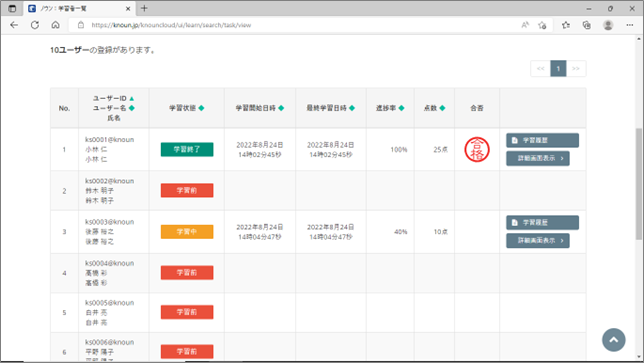This screenshot has width=644, height=363.
Task: Sort by 最終学習日時 column diamond icon
Action: [x=352, y=108]
